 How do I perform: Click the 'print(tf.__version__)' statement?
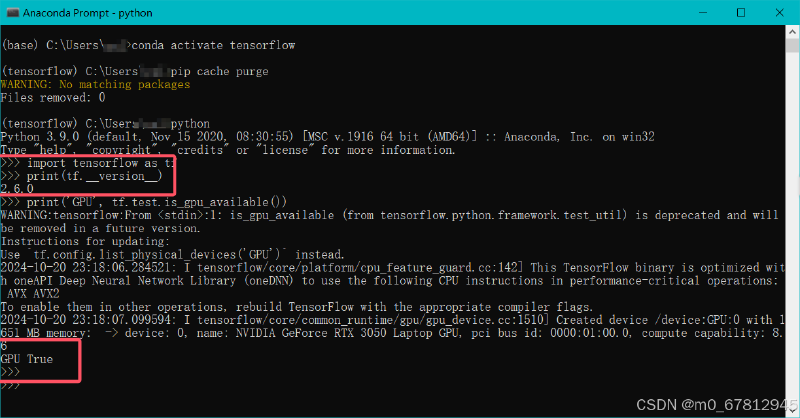94,176
